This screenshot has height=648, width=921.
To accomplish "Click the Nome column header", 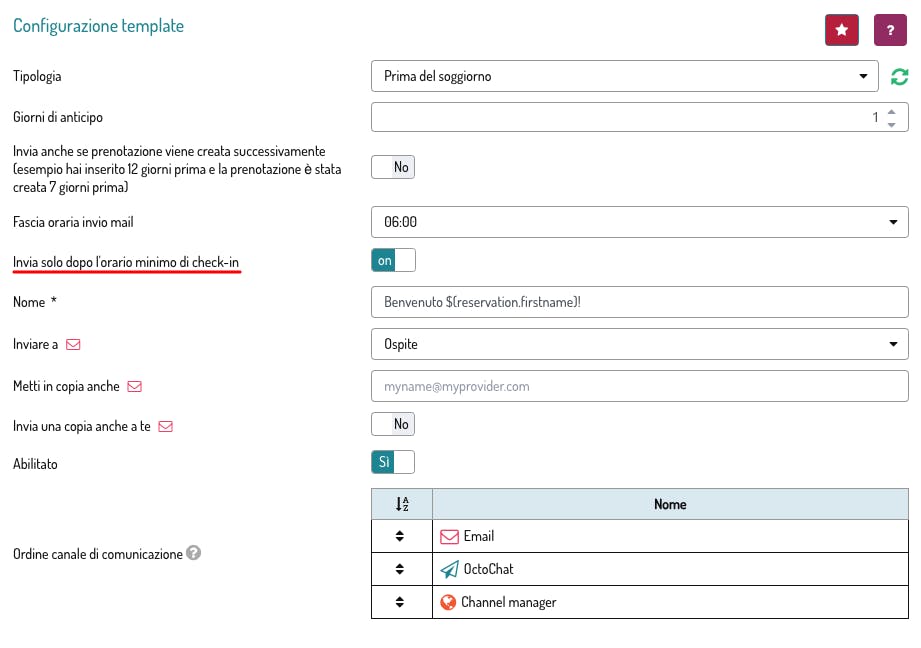I will [x=669, y=505].
